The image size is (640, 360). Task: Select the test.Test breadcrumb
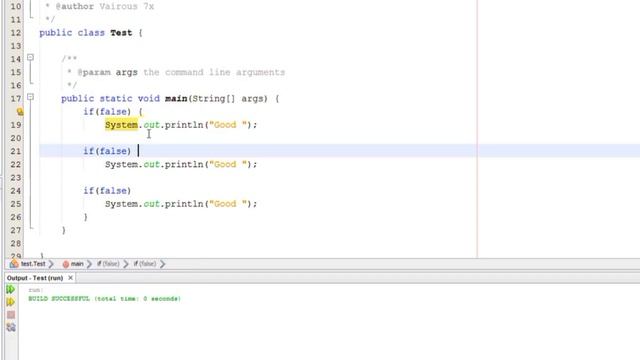[33, 264]
